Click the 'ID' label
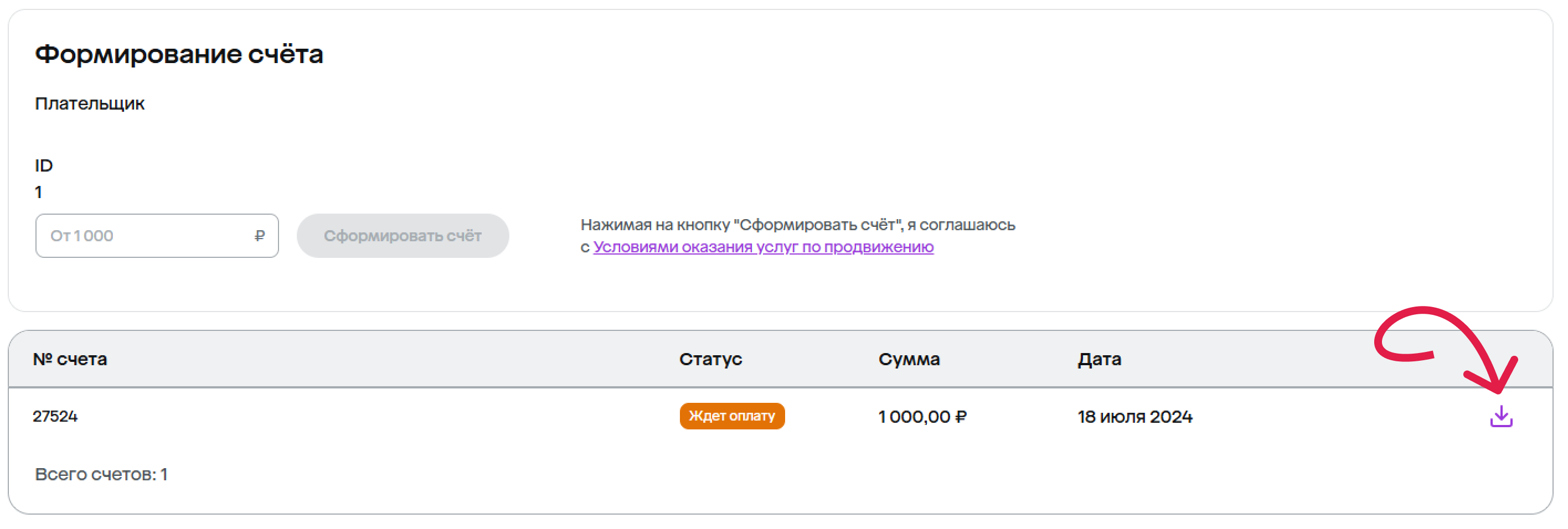This screenshot has width=1568, height=529. coord(44,165)
